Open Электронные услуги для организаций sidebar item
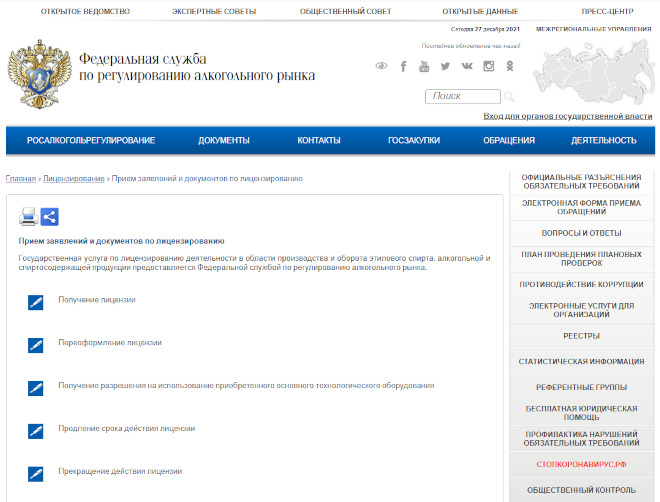 pyautogui.click(x=581, y=310)
